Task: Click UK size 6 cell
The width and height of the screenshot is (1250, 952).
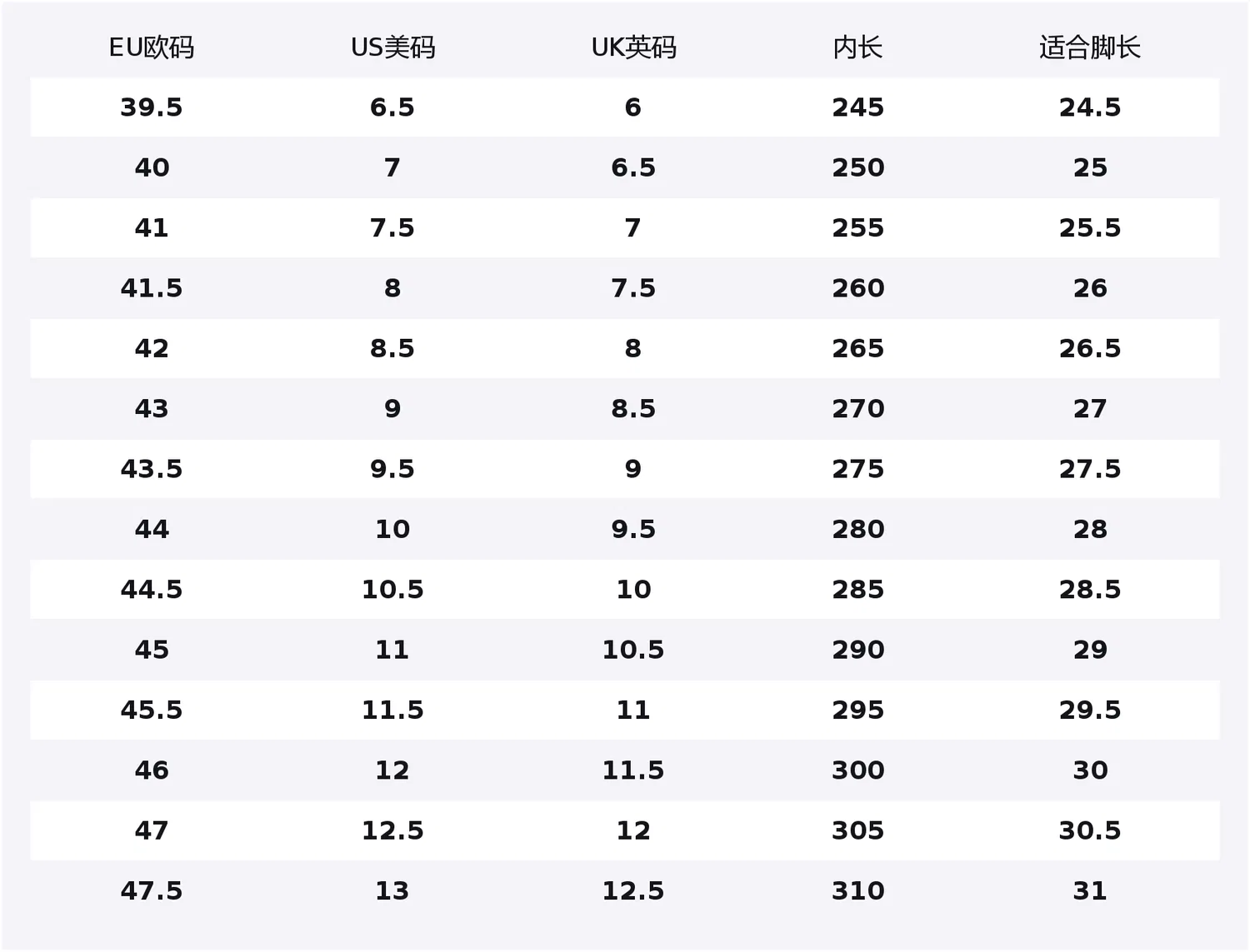Action: (633, 107)
